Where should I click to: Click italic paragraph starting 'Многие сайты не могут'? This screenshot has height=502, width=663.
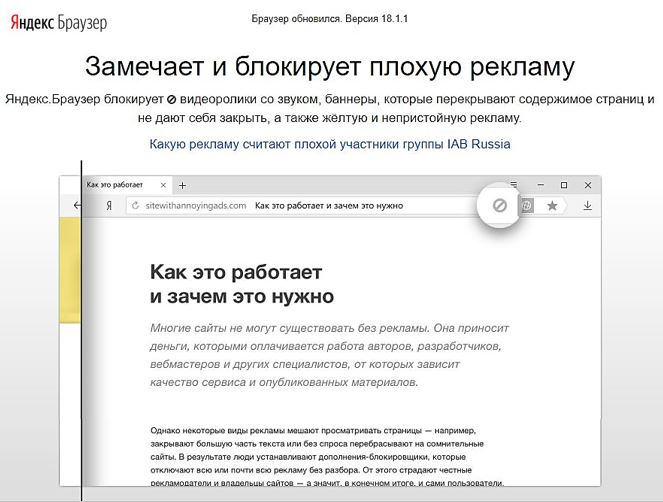coord(329,355)
